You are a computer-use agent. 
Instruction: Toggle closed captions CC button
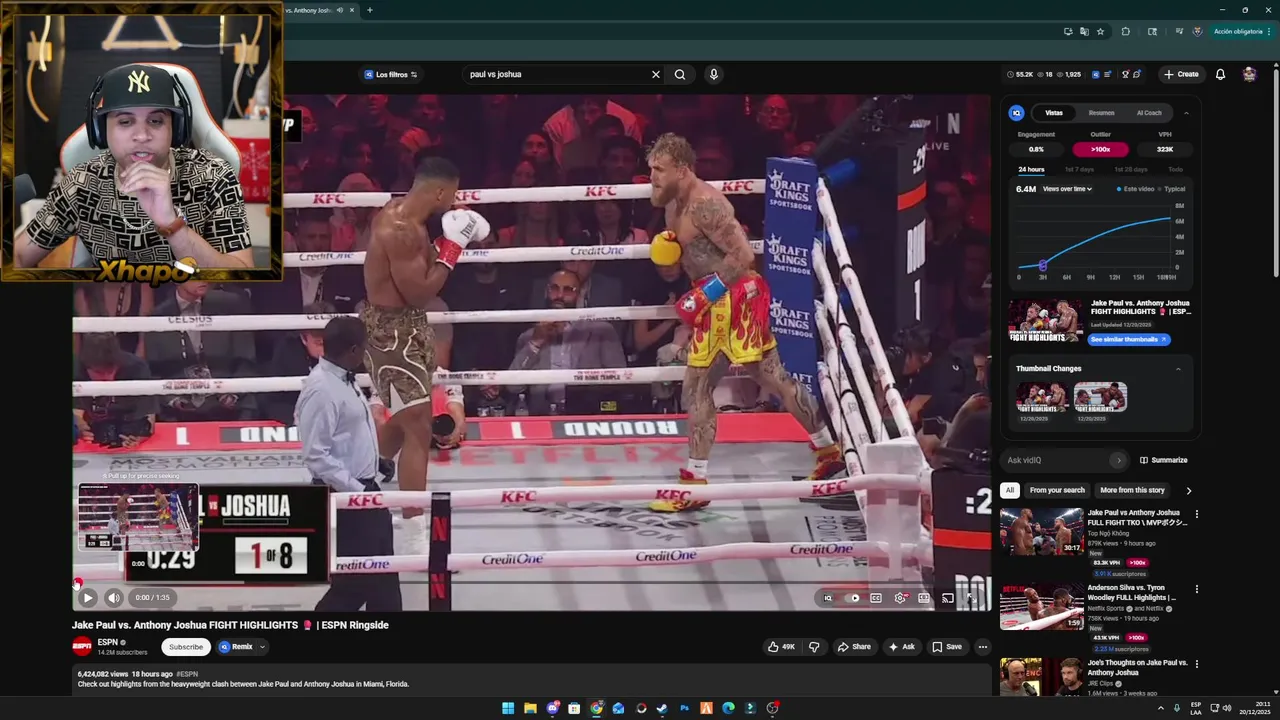[x=876, y=598]
